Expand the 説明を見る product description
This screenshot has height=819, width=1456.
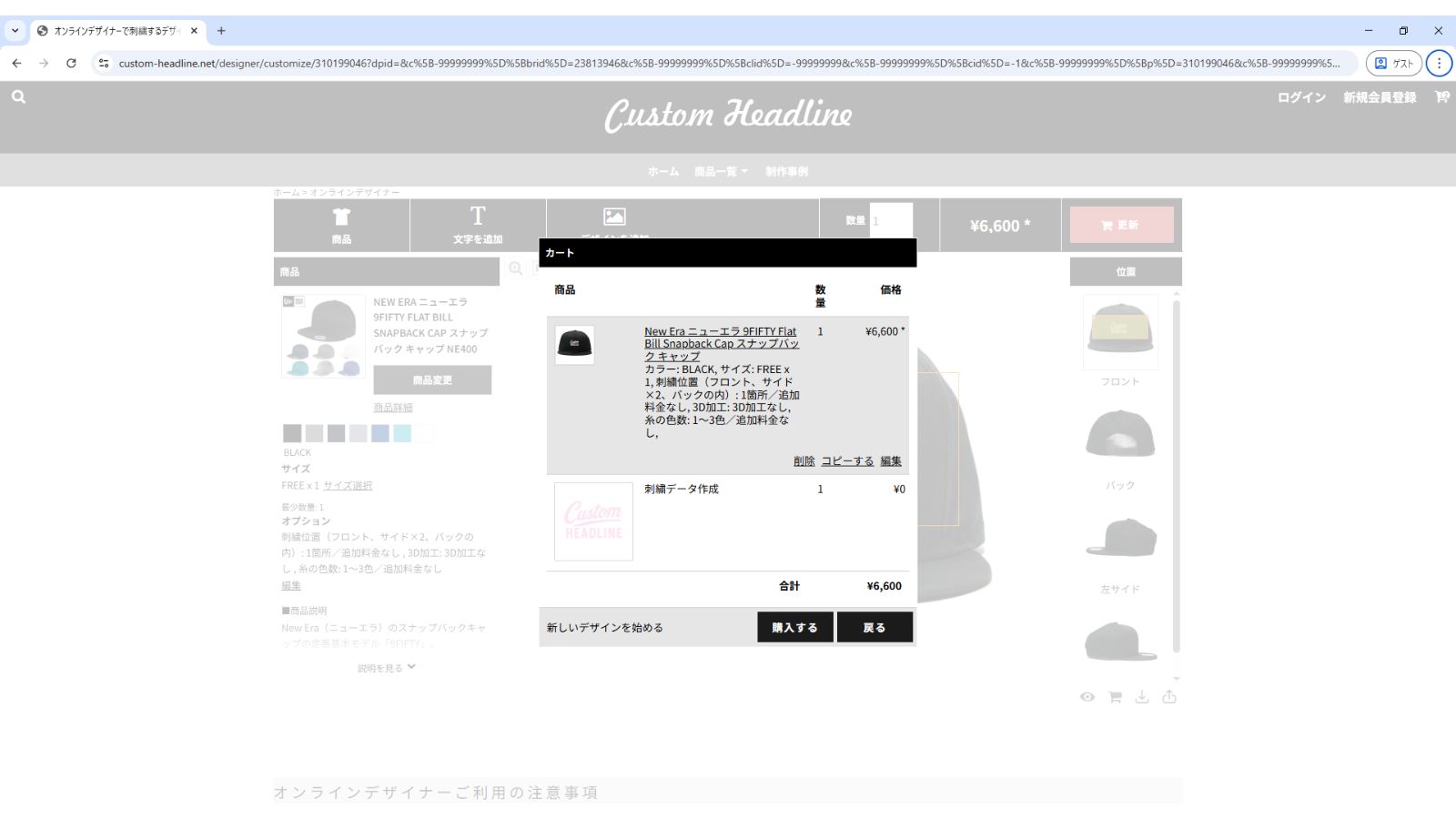386,668
